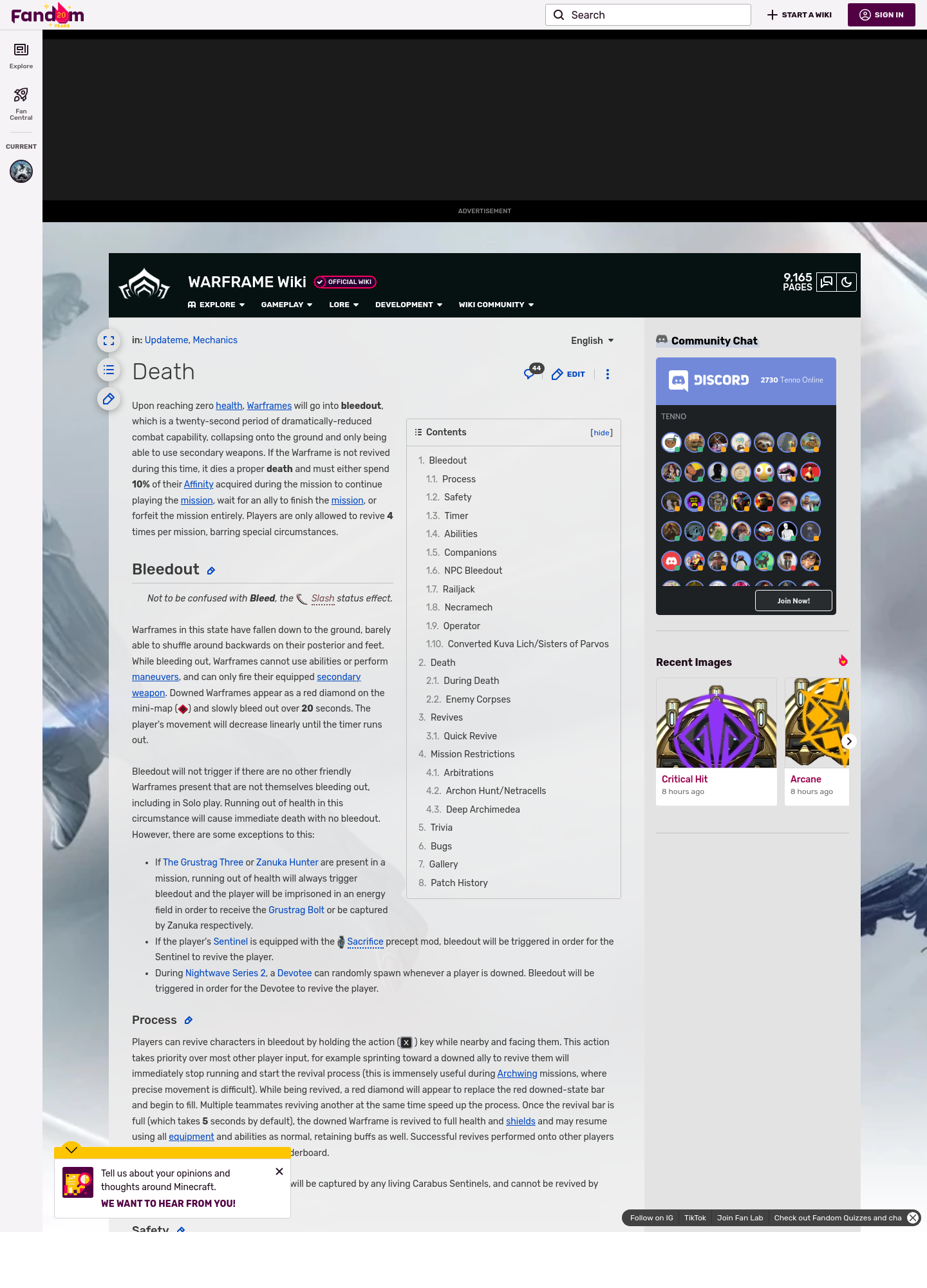This screenshot has height=1288, width=927.
Task: Open the Mechanics category link
Action: (x=215, y=340)
